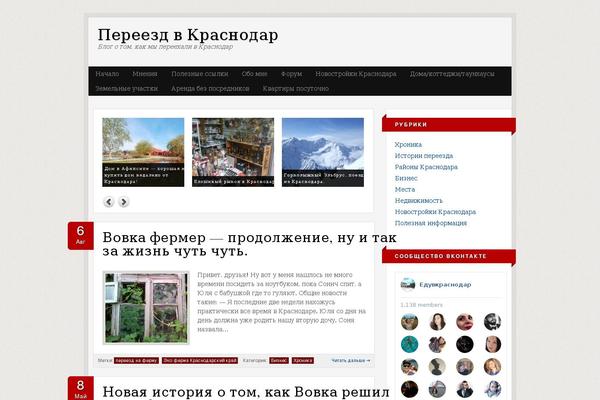This screenshot has width=600, height=400.
Task: Open the Афипский house slider thumbnail
Action: point(143,152)
